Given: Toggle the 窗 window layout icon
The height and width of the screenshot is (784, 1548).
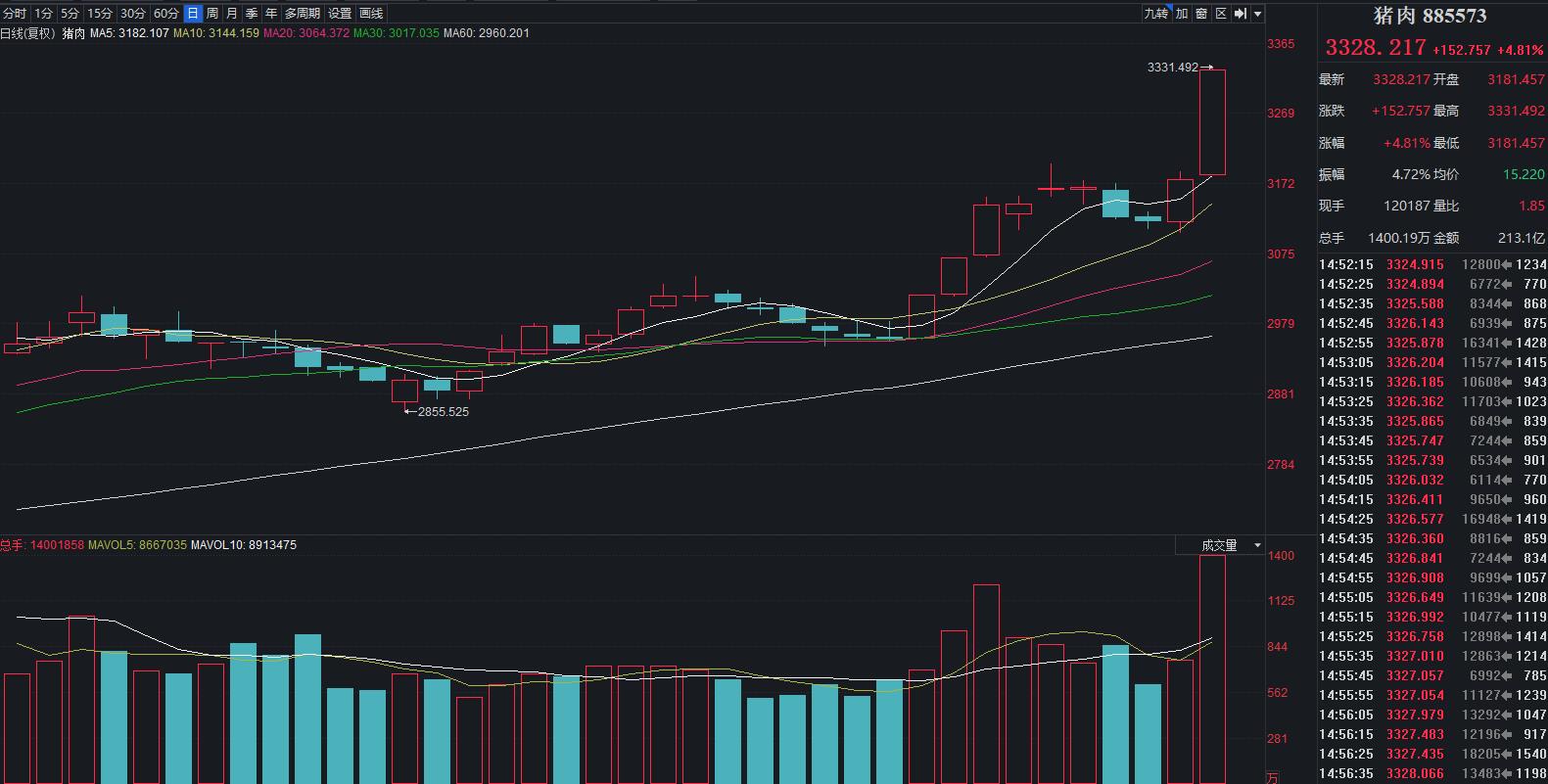Looking at the screenshot, I should 1201,14.
